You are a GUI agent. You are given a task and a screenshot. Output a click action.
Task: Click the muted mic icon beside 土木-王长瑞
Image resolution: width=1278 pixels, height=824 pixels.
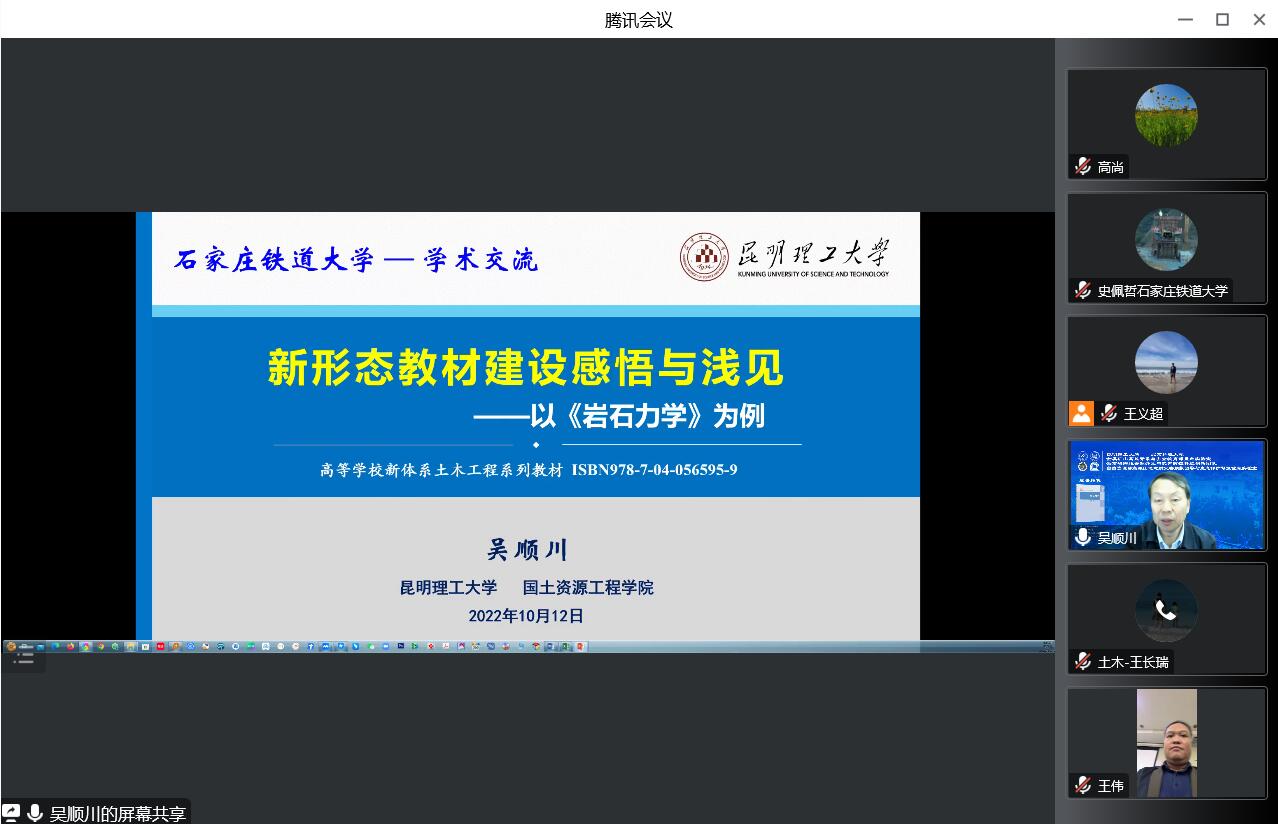(x=1083, y=662)
